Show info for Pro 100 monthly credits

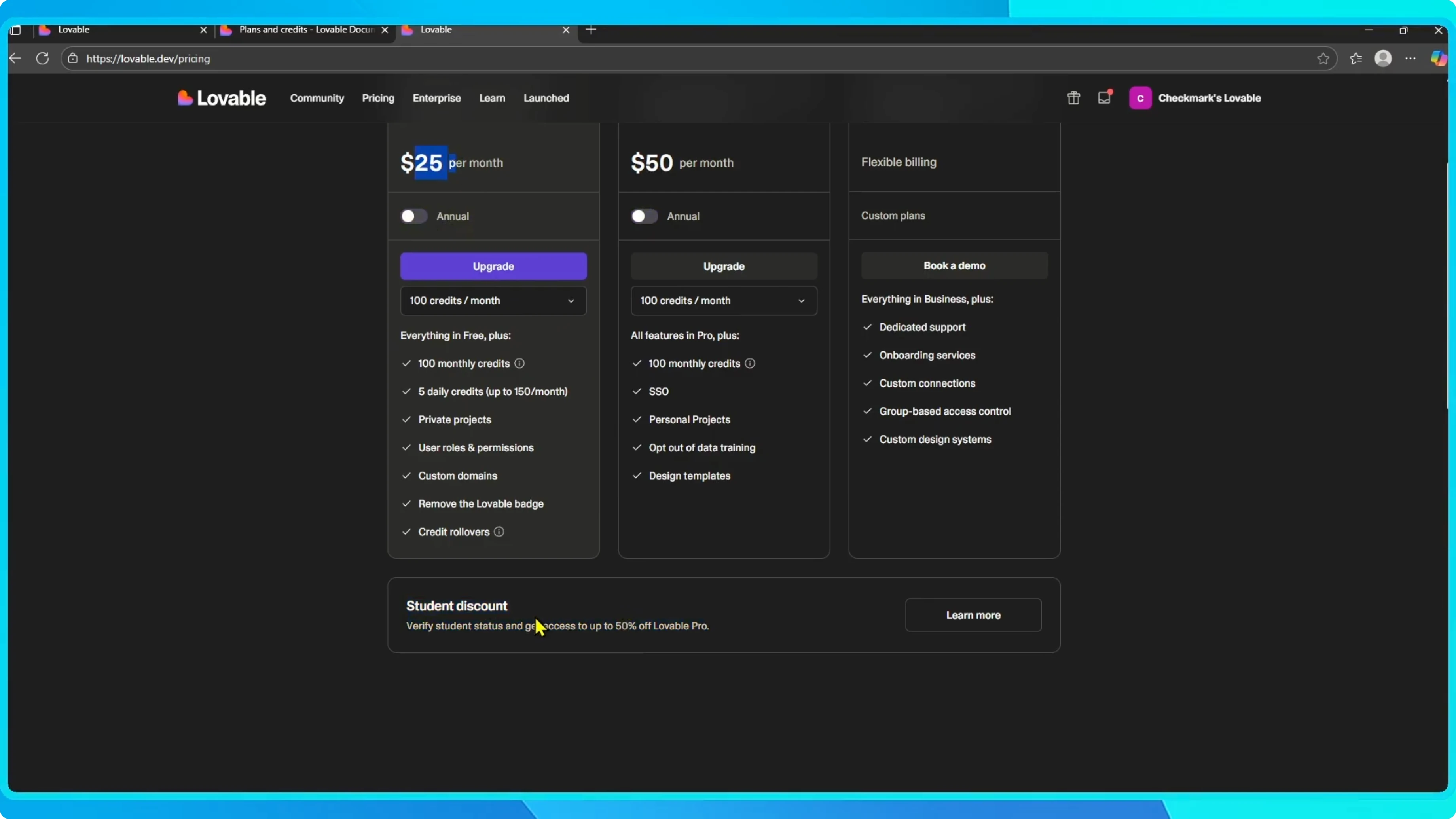[x=519, y=364]
